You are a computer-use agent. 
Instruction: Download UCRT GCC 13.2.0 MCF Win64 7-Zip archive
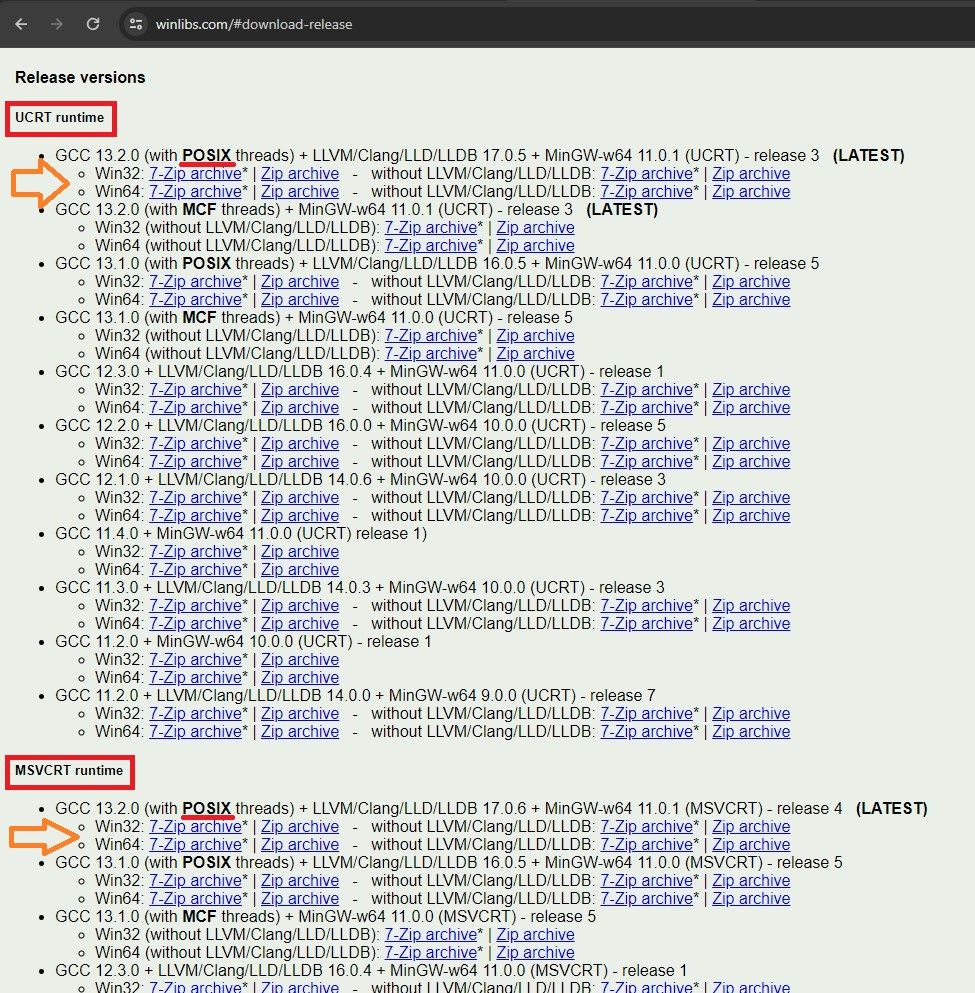click(x=431, y=245)
